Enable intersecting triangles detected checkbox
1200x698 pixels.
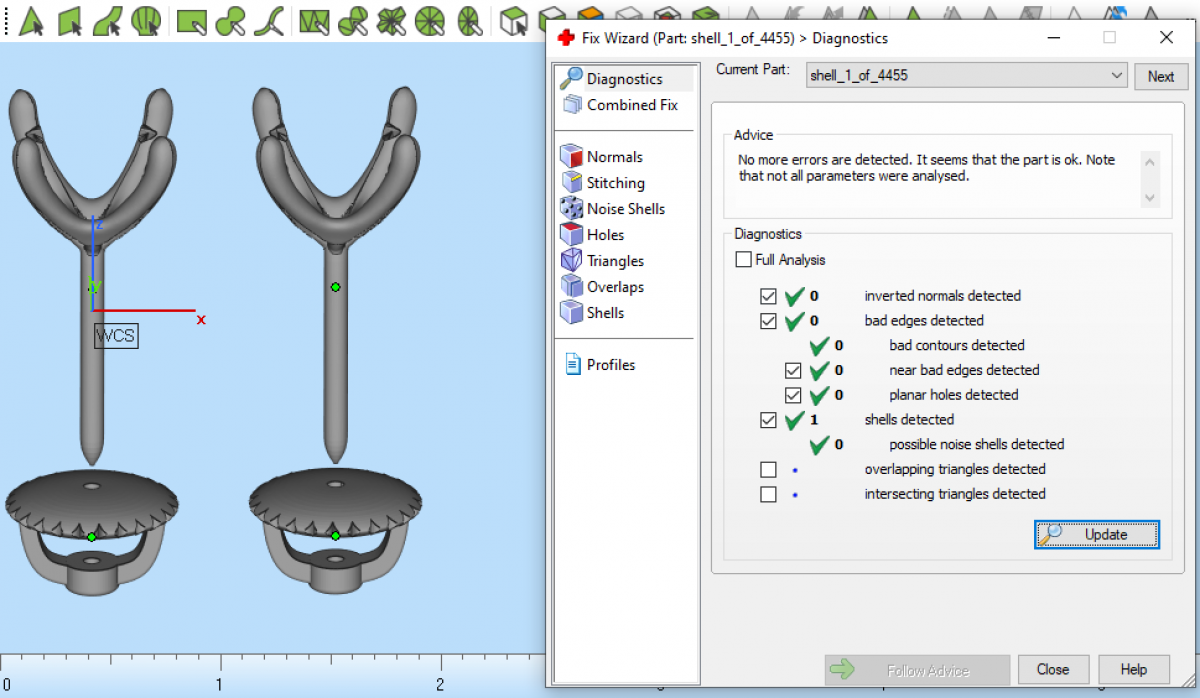pyautogui.click(x=768, y=494)
